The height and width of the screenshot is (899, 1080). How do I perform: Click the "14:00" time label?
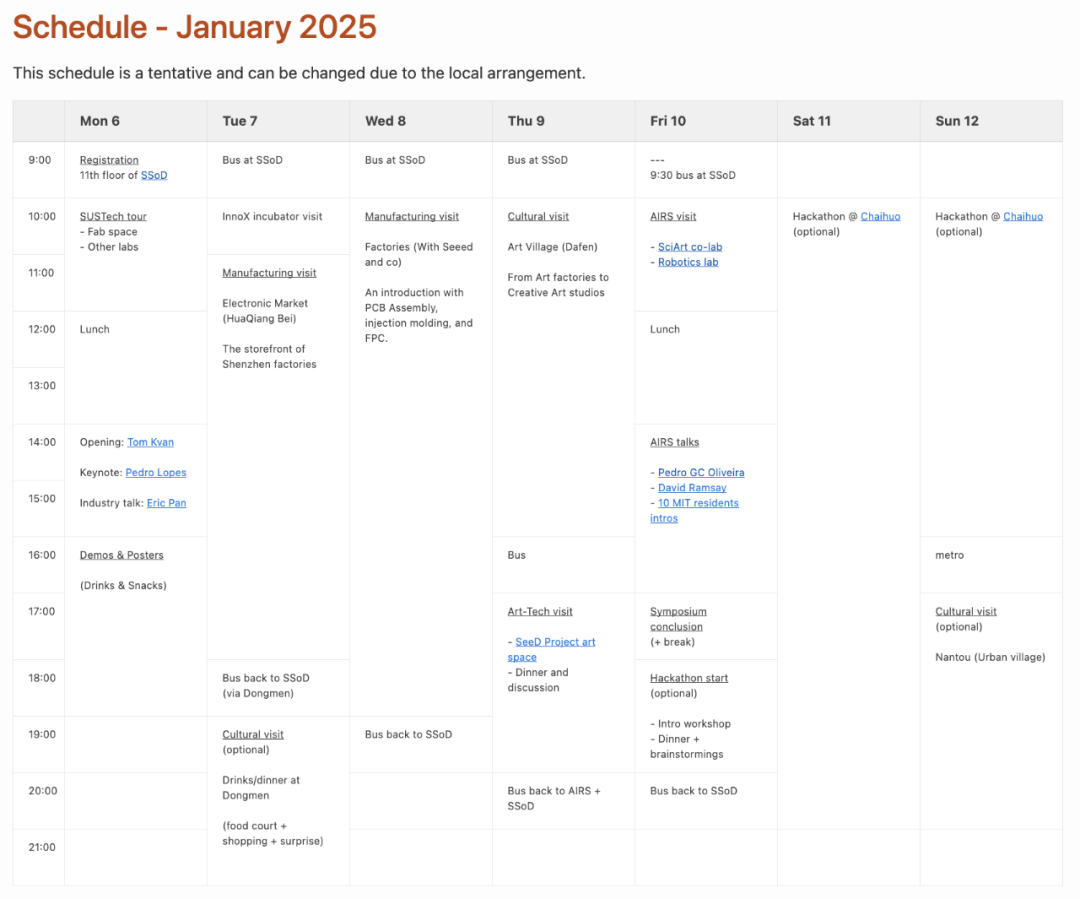42,442
